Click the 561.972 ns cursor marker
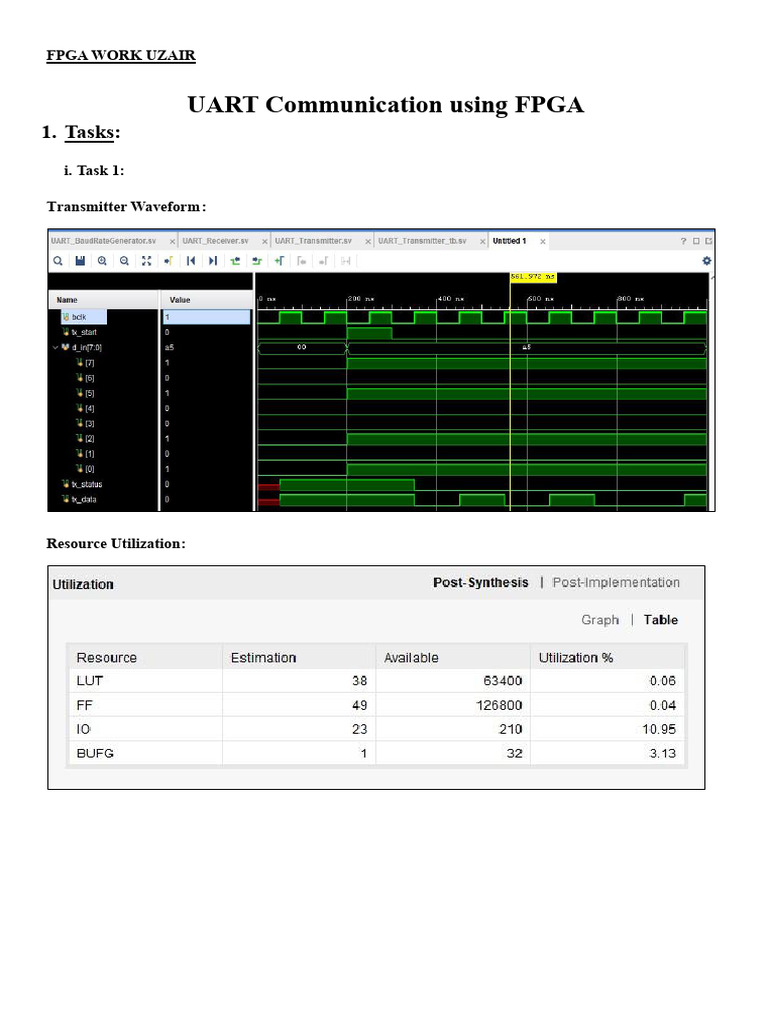768x1024 pixels. (533, 277)
